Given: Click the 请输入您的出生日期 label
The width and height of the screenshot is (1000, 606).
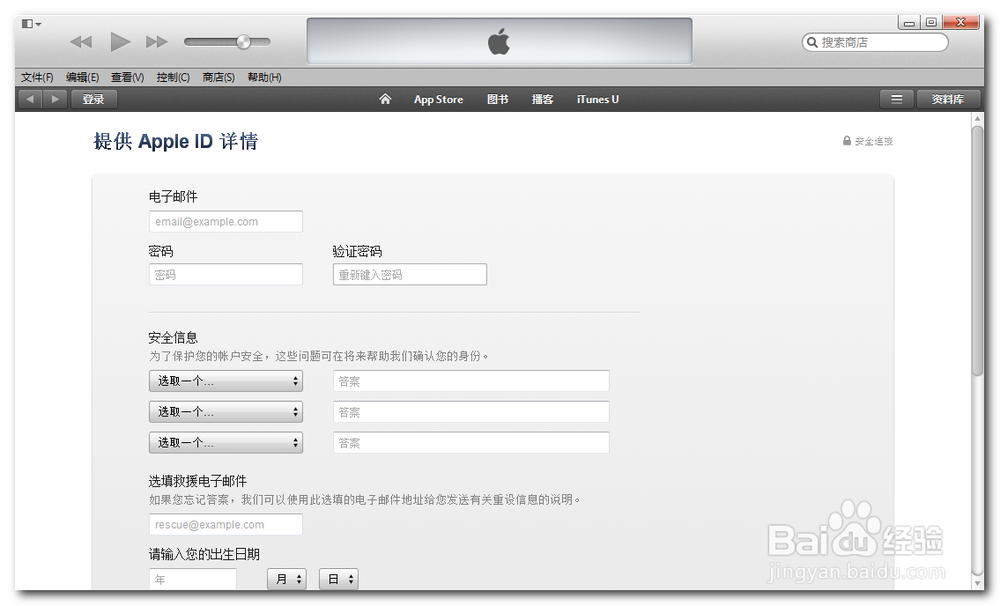Looking at the screenshot, I should pyautogui.click(x=204, y=554).
